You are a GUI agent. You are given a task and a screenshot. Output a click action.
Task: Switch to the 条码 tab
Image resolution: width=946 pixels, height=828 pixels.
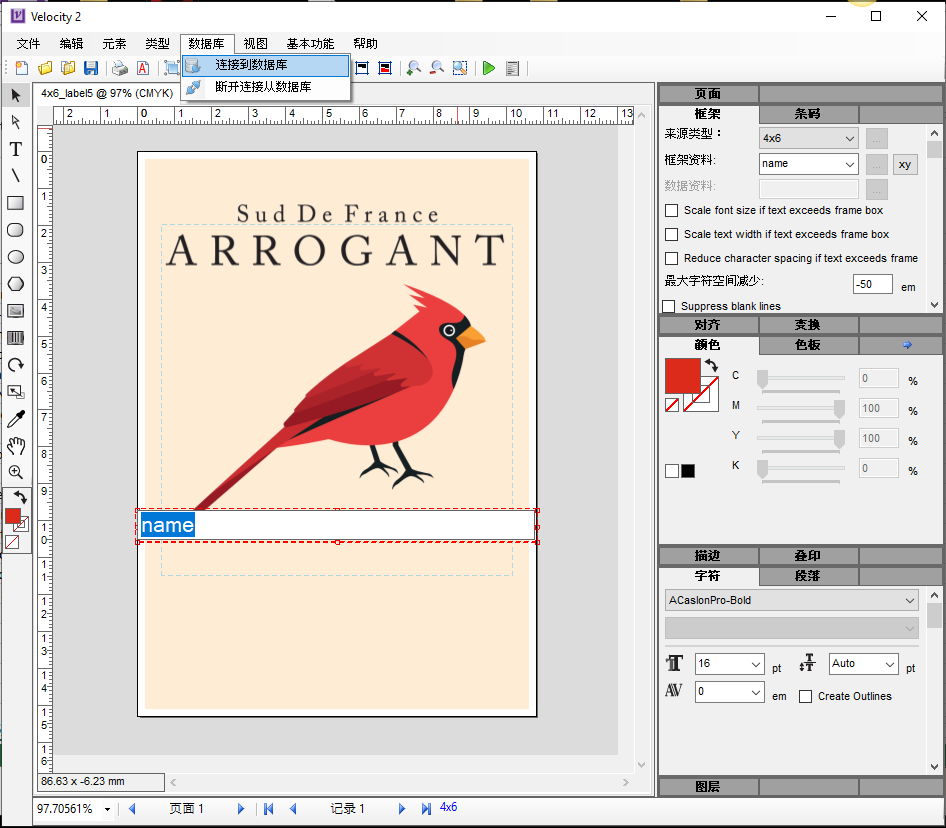point(808,114)
